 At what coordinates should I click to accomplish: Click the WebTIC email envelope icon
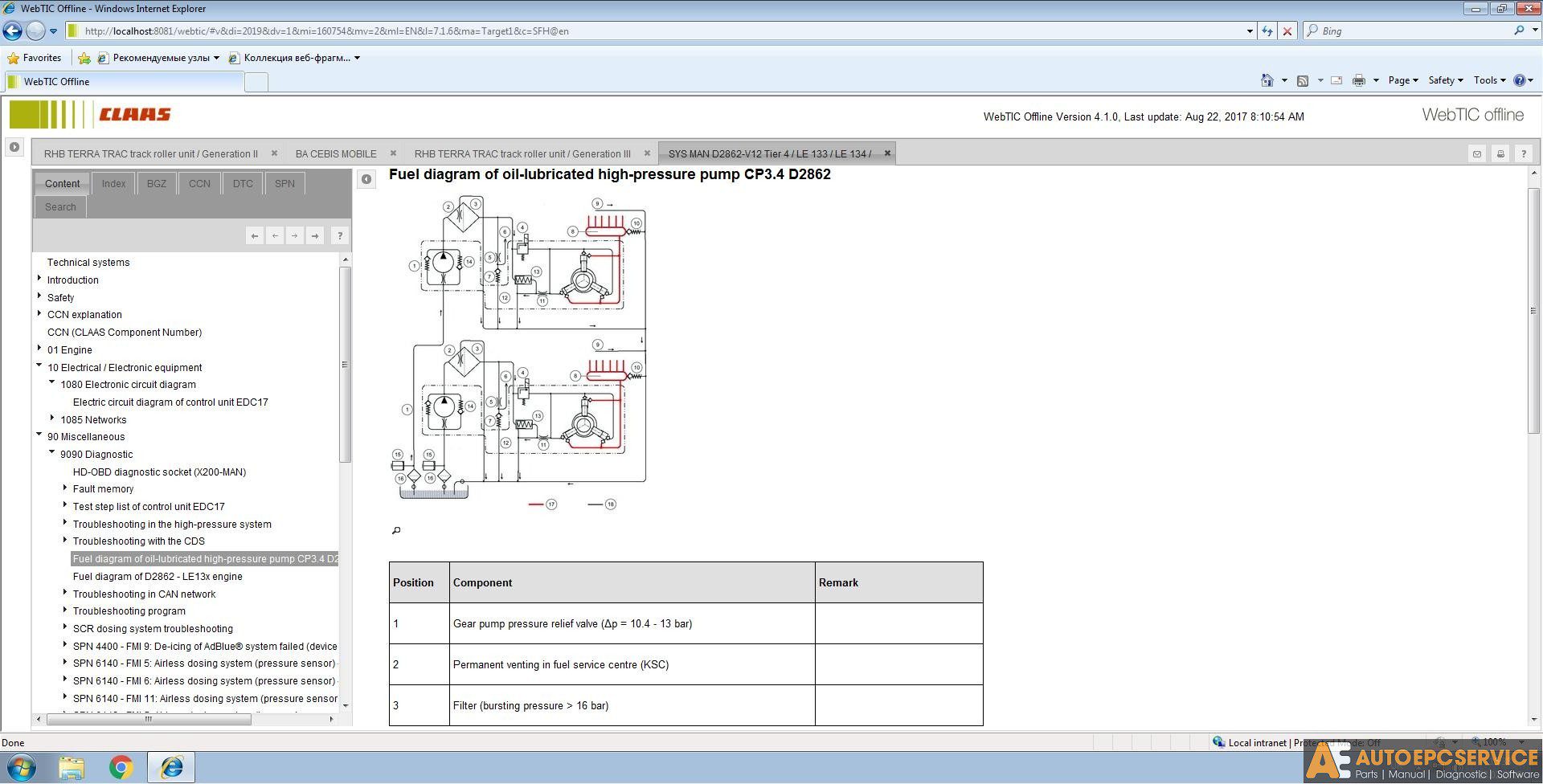1477,153
